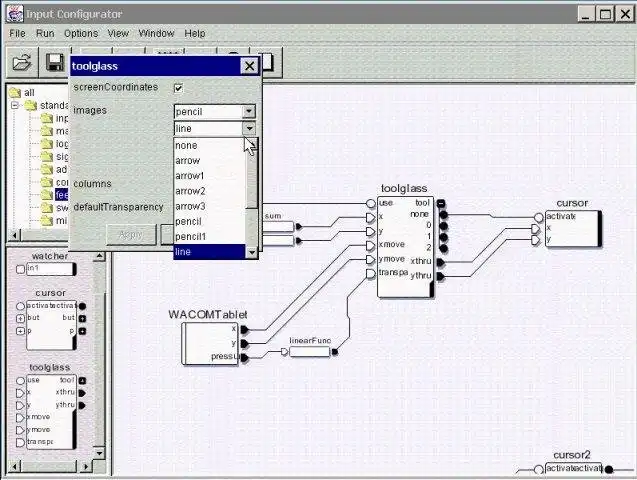Toggle cursor 'but' plus expander in palette

[20, 318]
